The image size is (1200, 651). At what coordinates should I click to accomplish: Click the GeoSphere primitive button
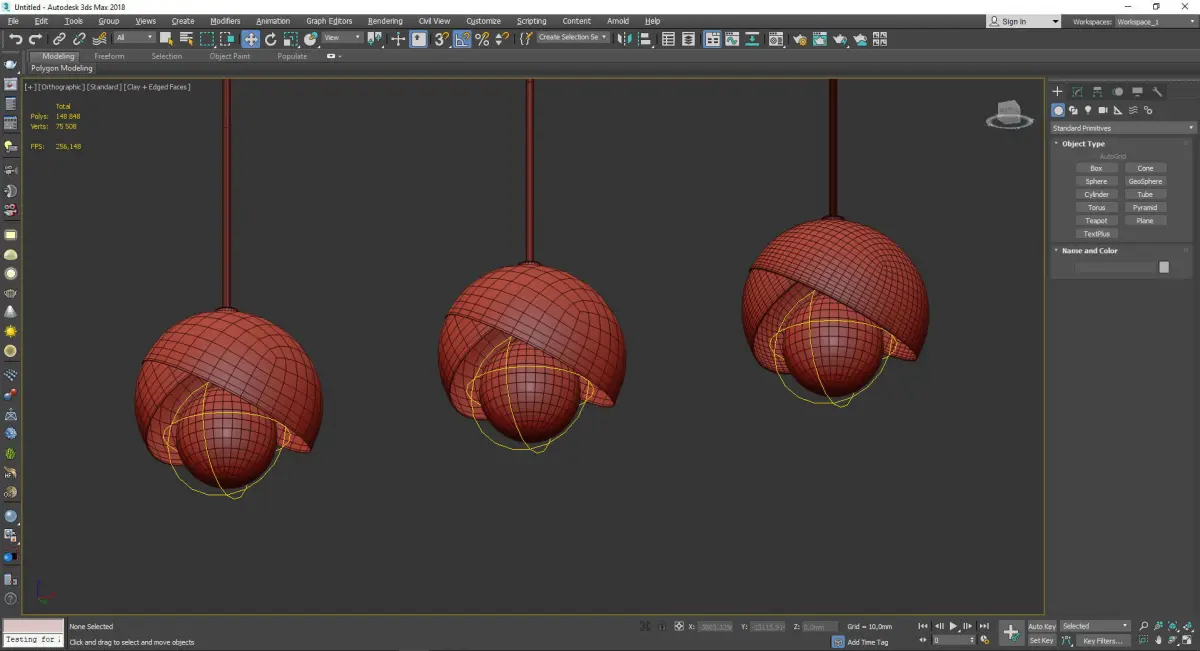coord(1145,181)
